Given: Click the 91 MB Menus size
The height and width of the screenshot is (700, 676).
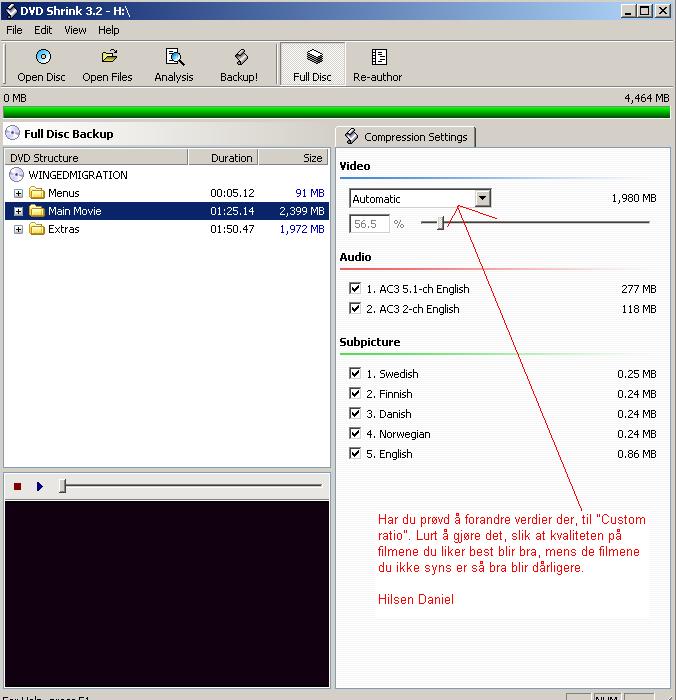Looking at the screenshot, I should 310,193.
